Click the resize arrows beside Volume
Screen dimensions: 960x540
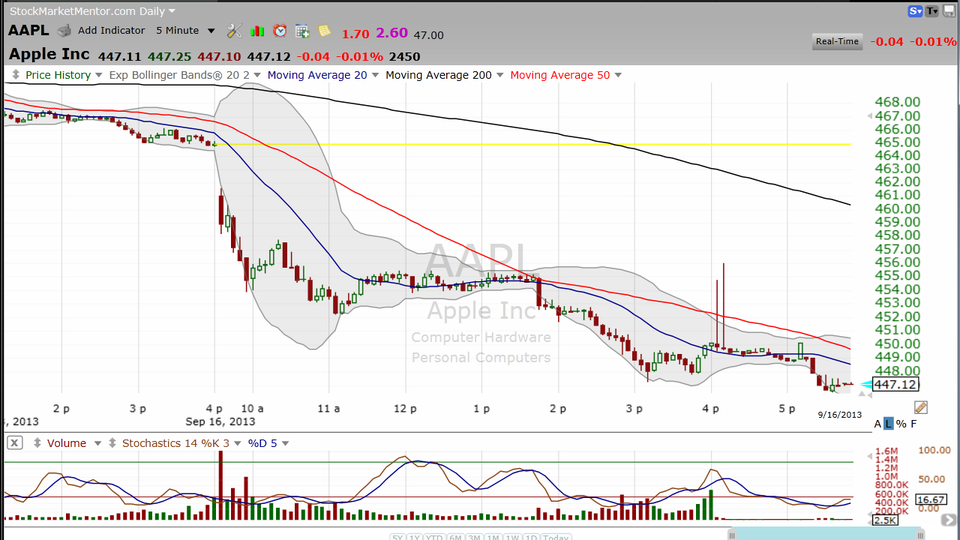tap(37, 443)
